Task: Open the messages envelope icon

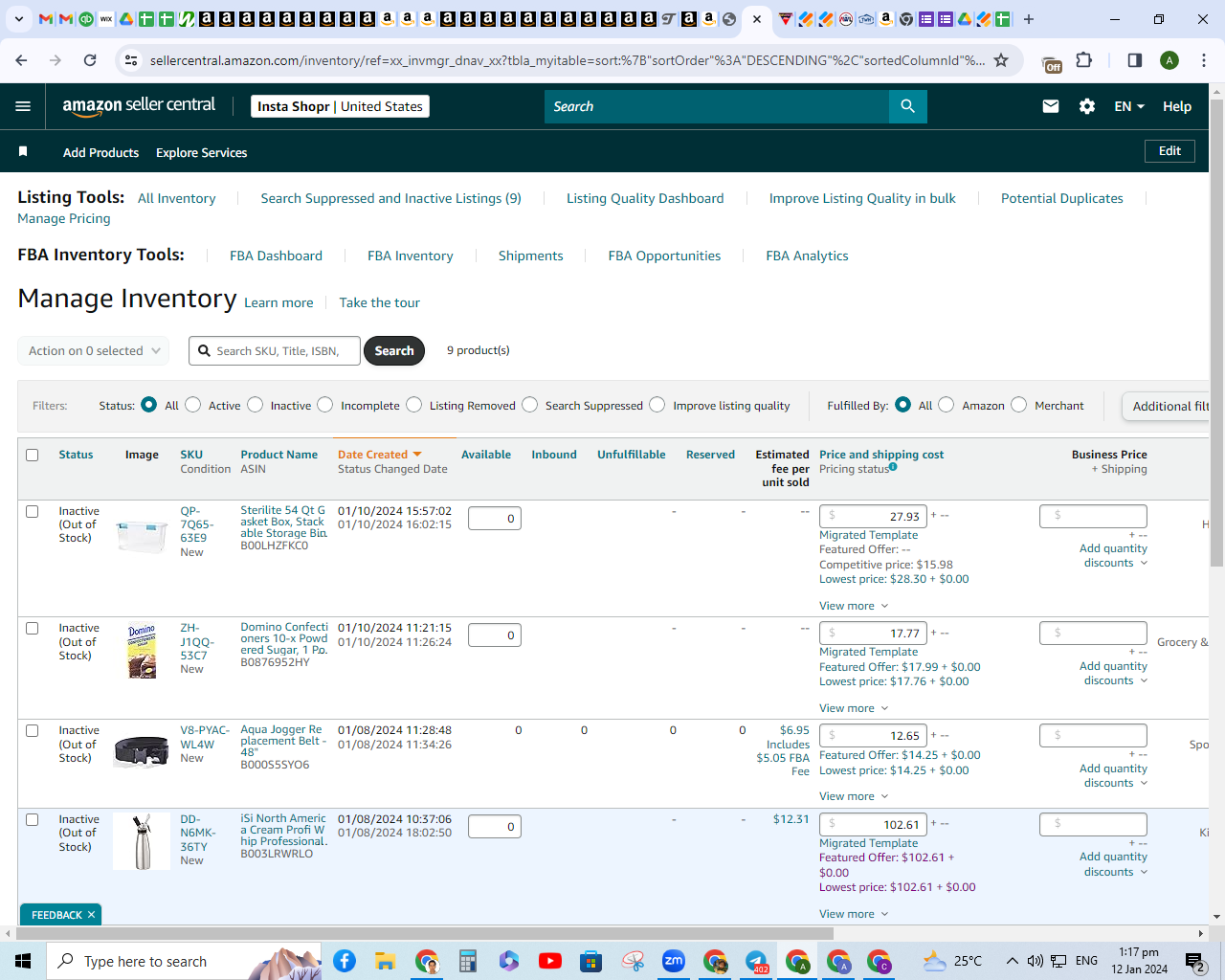Action: click(x=1051, y=106)
